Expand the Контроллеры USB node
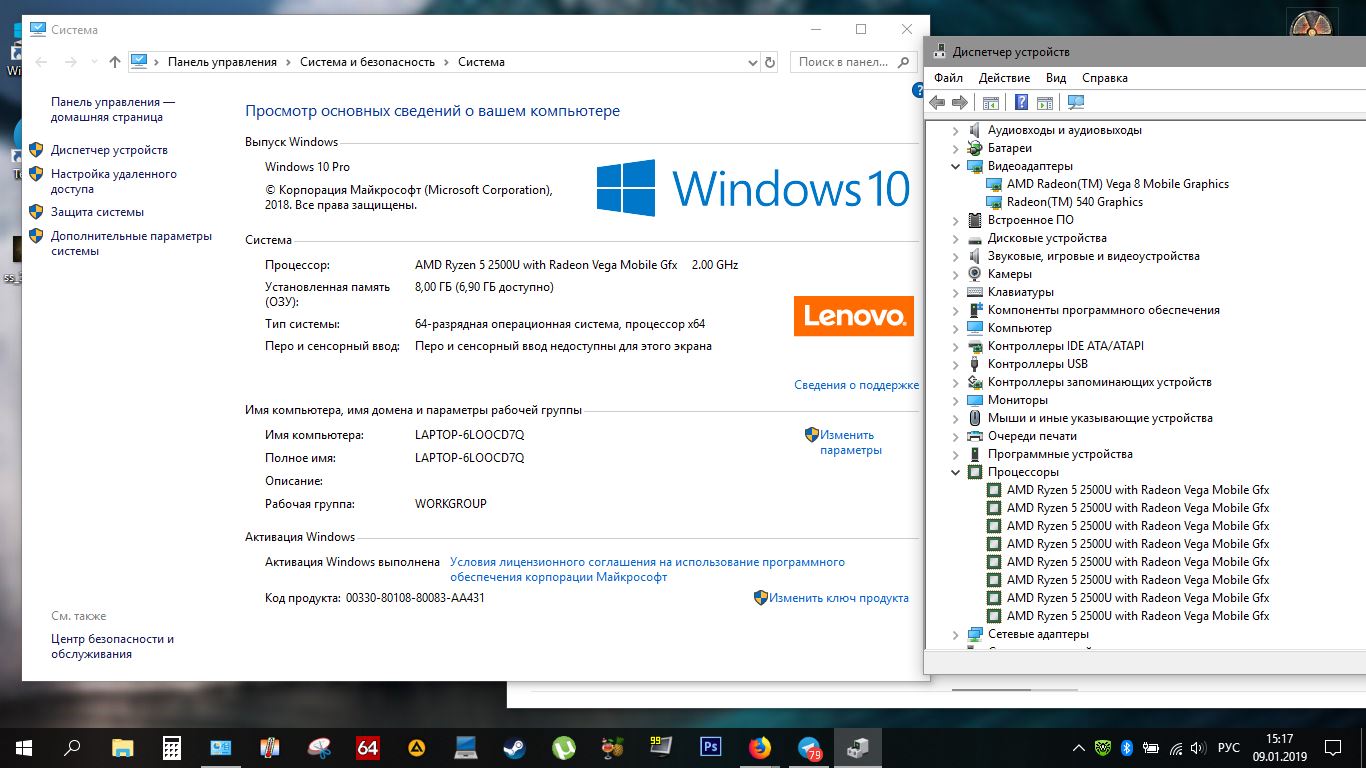The image size is (1366, 768). click(x=956, y=364)
